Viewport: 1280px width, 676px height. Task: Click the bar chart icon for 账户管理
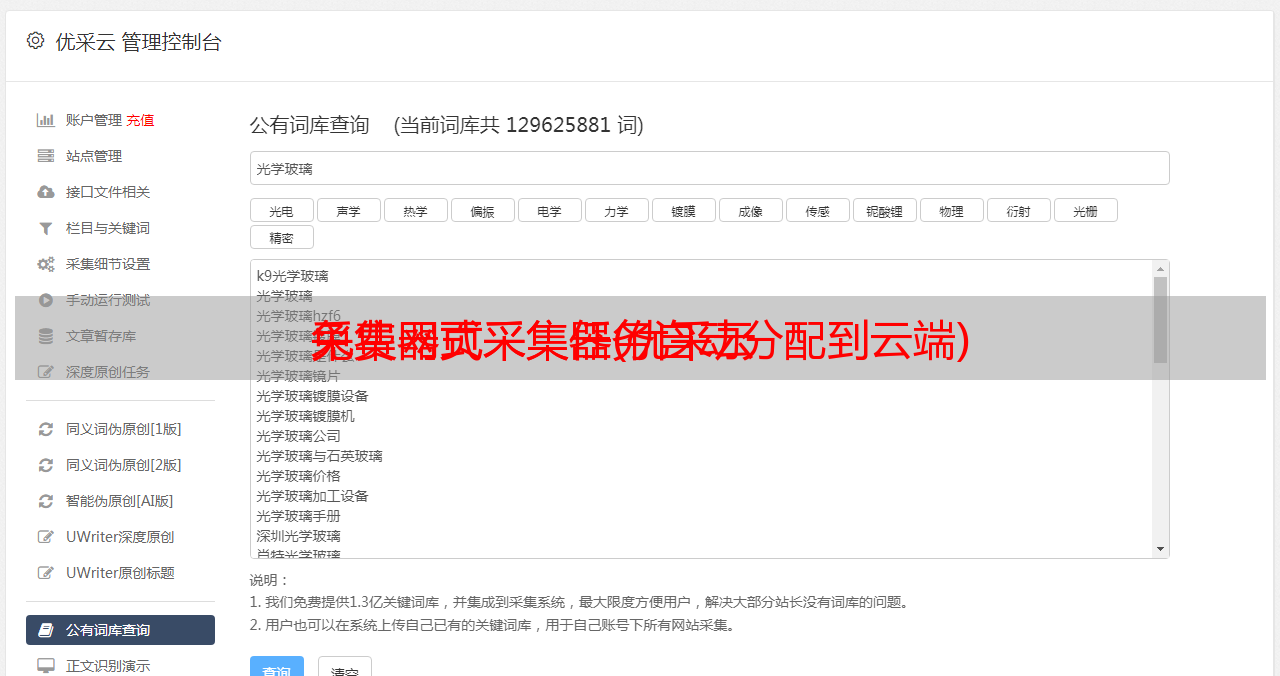(x=45, y=120)
